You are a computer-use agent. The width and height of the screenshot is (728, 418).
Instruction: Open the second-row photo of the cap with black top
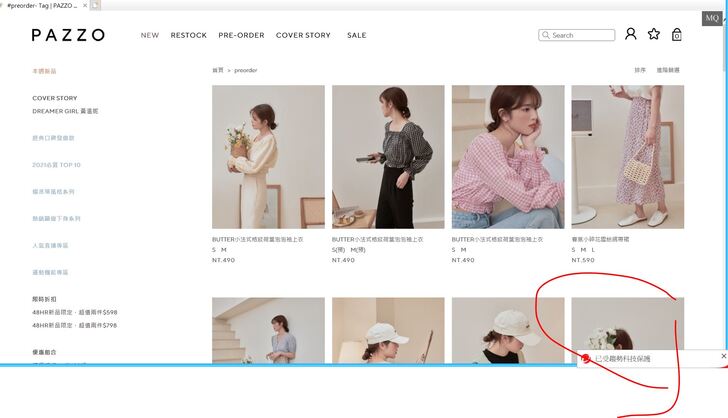508,330
